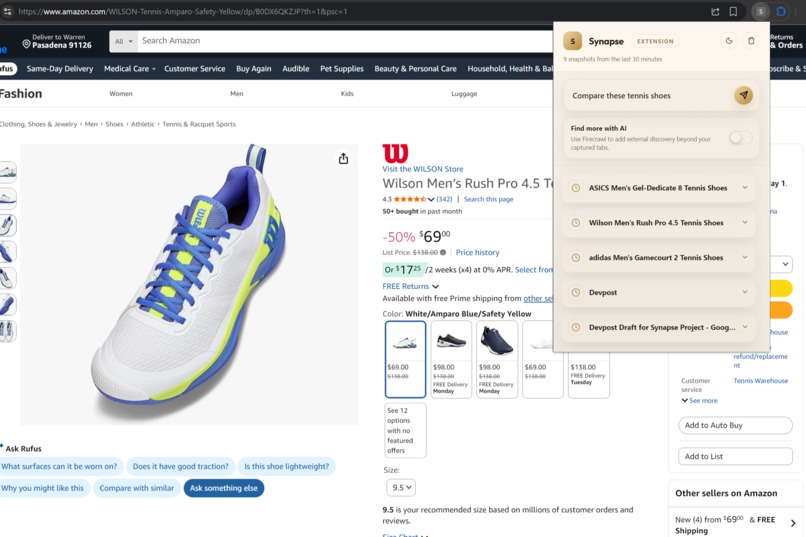The height and width of the screenshot is (537, 806).
Task: Click the Synapse Compare these tennis shoes field
Action: click(650, 96)
